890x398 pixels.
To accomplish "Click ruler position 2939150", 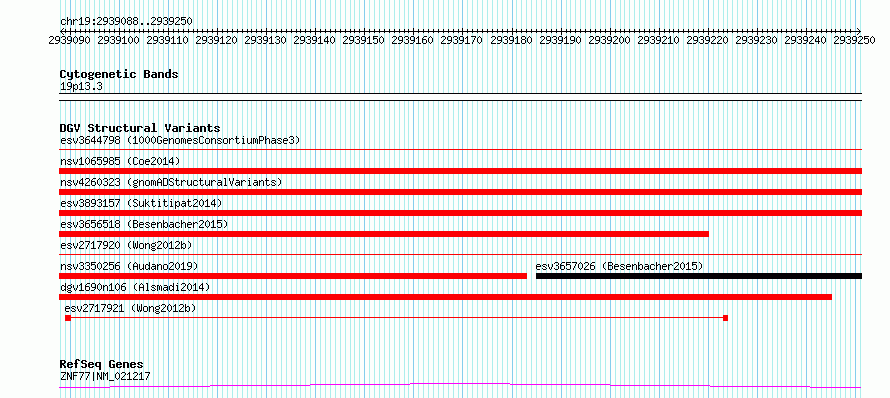I will coord(364,40).
